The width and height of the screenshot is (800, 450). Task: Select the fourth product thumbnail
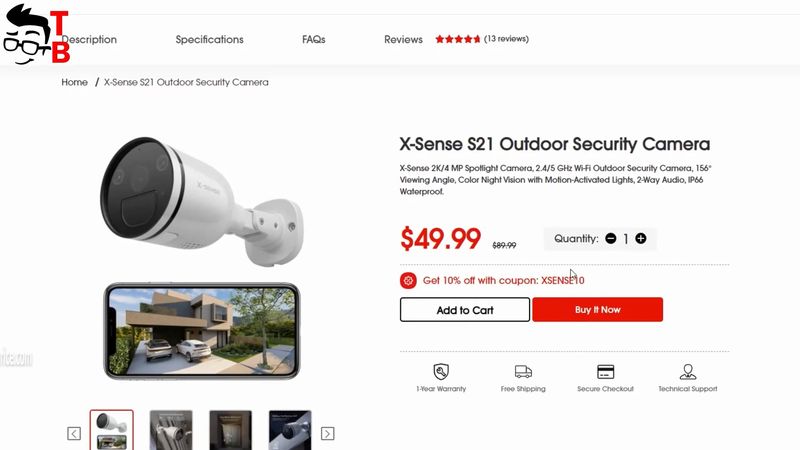tap(290, 430)
